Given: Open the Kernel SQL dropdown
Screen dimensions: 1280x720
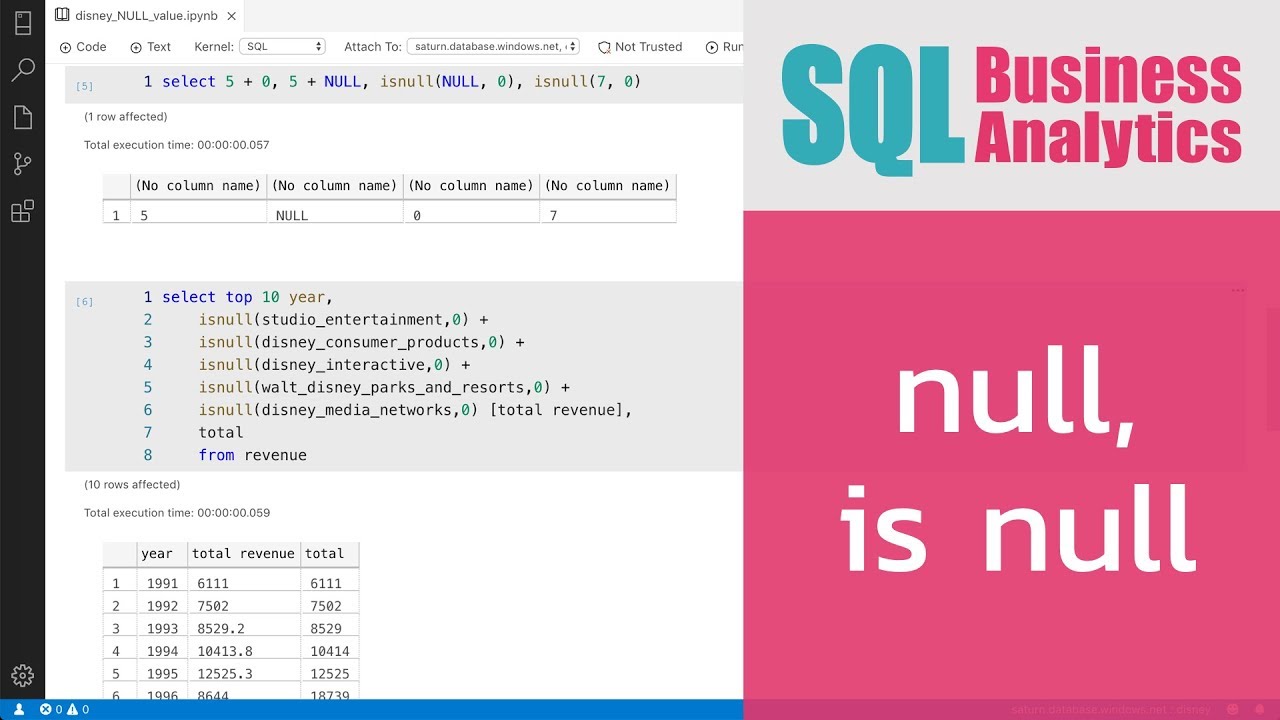Looking at the screenshot, I should pyautogui.click(x=283, y=47).
